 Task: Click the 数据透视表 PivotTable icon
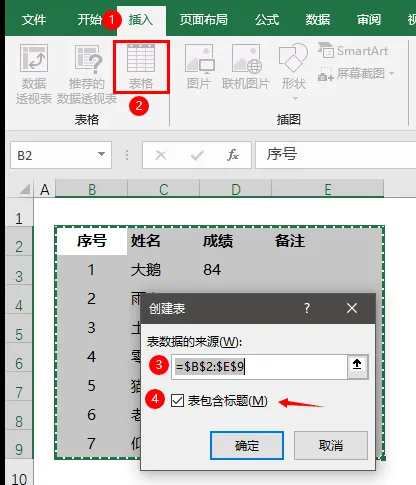34,74
